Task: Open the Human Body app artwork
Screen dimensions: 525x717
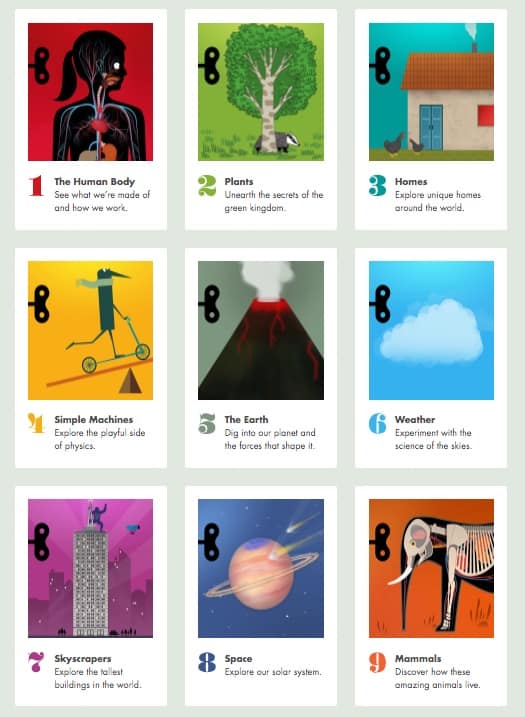Action: pos(91,91)
